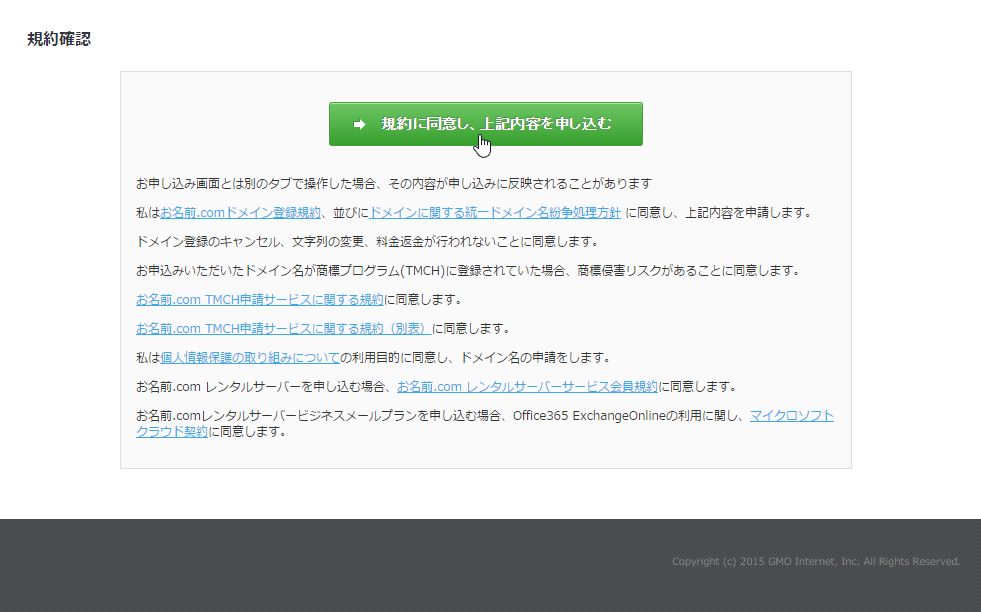The height and width of the screenshot is (612, 981).
Task: Click the text about 別のタブで操作した場合
Action: coord(394,184)
